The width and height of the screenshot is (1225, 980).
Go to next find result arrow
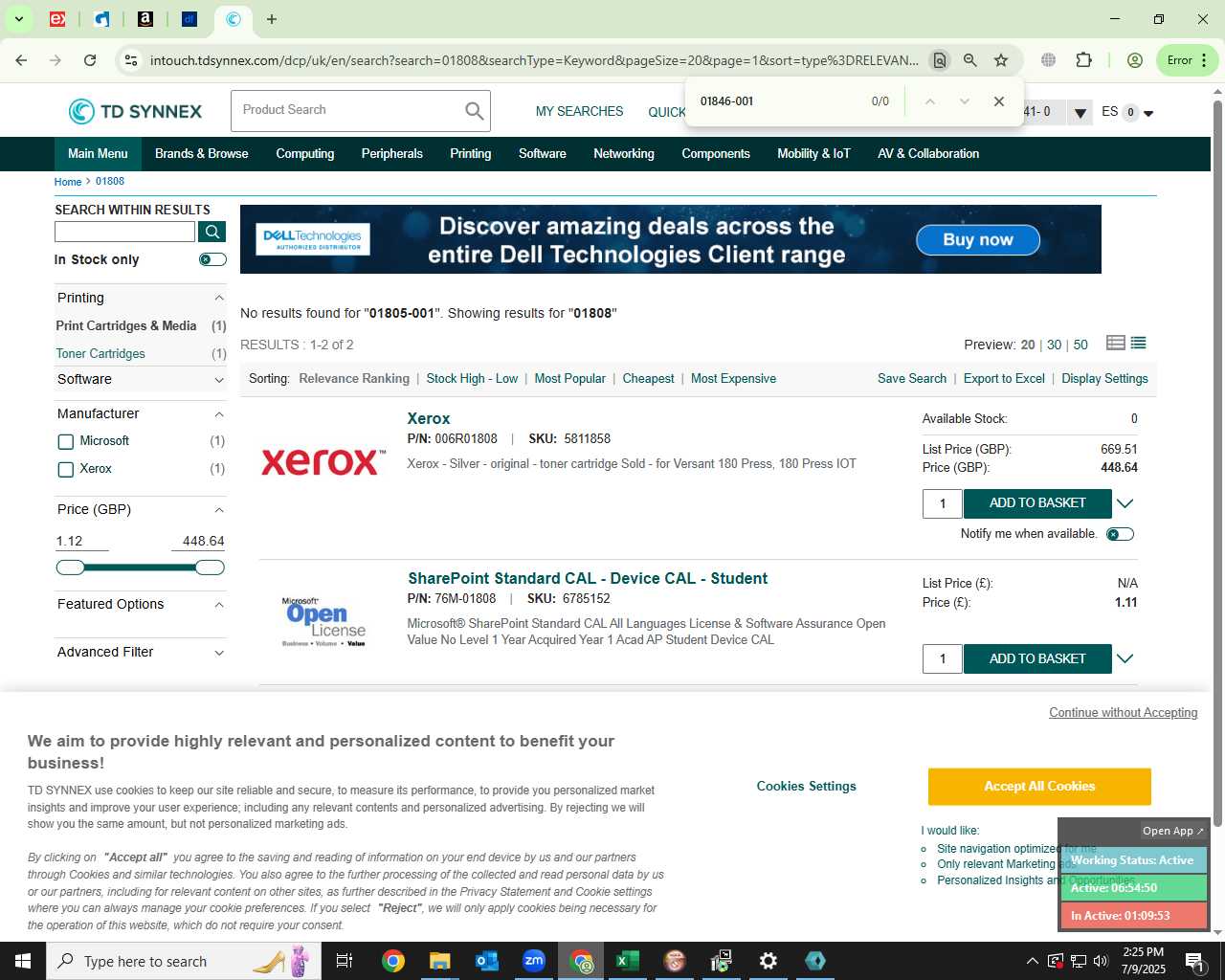point(964,101)
